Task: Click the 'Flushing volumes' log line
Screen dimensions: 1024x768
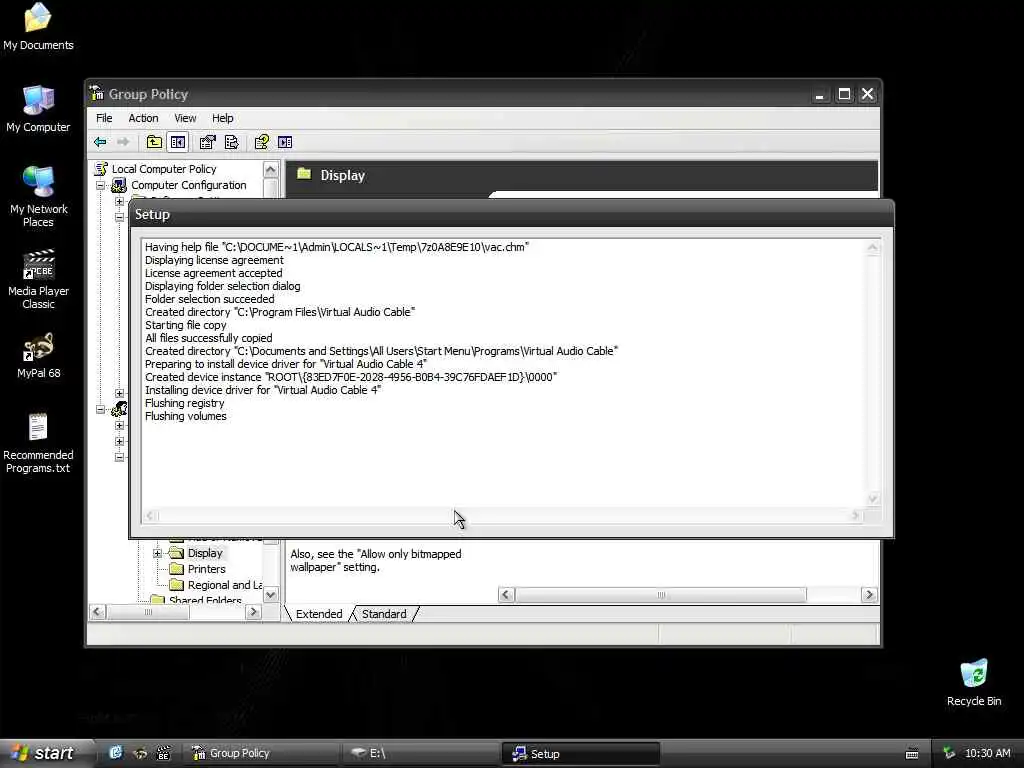Action: tap(185, 416)
